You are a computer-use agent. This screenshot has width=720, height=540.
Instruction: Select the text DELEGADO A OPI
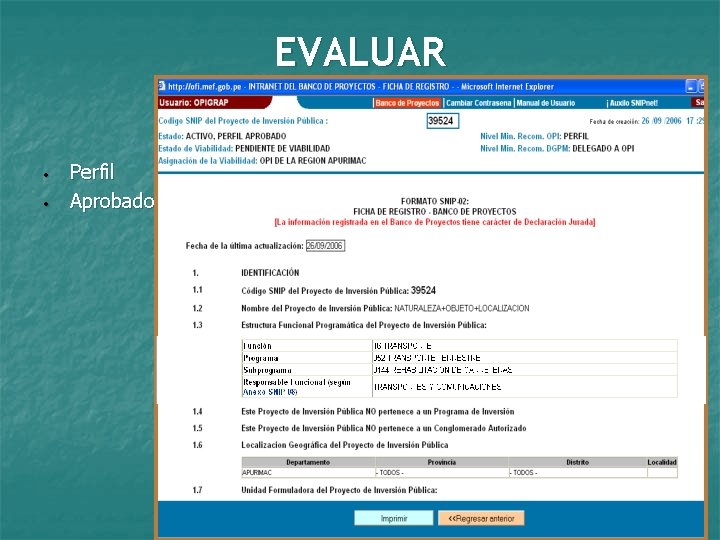[603, 148]
